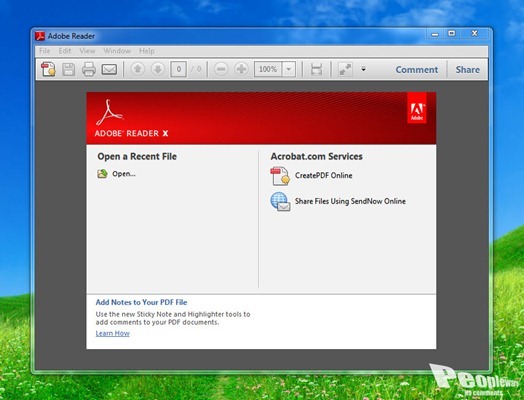Viewport: 524px width, 400px height.
Task: Go to previous page with up arrow
Action: coord(137,69)
